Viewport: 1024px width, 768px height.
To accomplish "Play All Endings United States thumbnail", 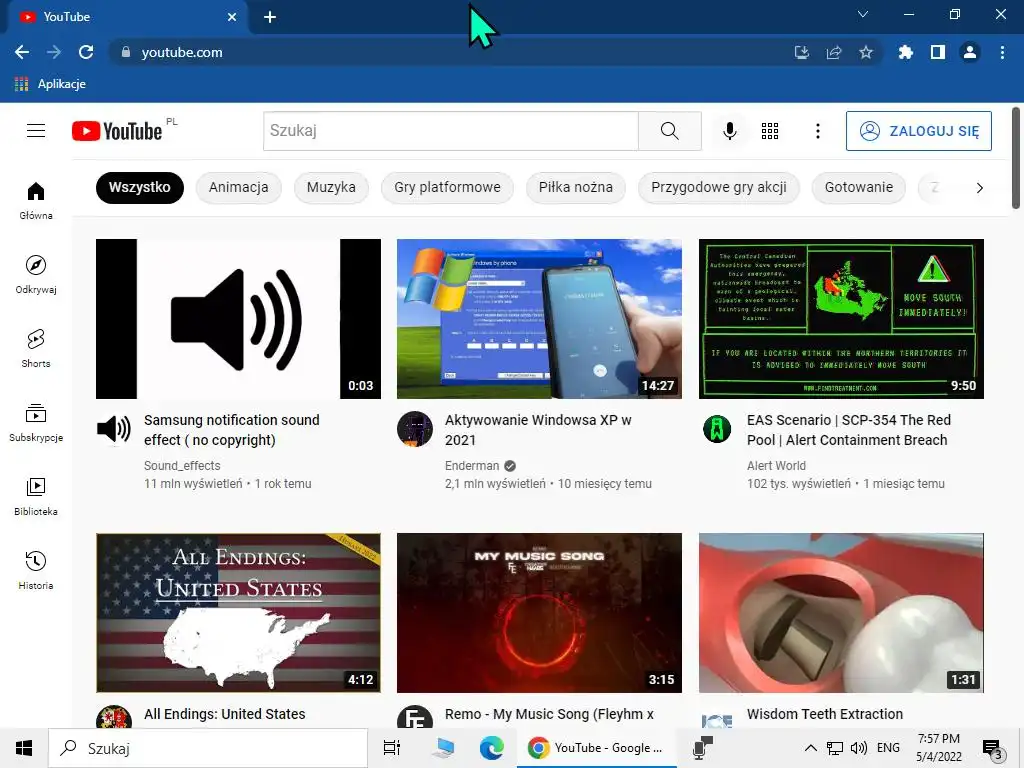I will pyautogui.click(x=238, y=613).
